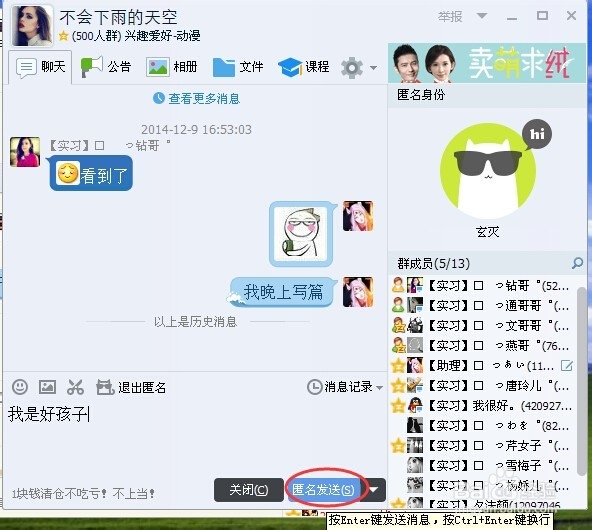592x530 pixels.
Task: Click the avatar of member 芹女子
Action: [x=415, y=445]
